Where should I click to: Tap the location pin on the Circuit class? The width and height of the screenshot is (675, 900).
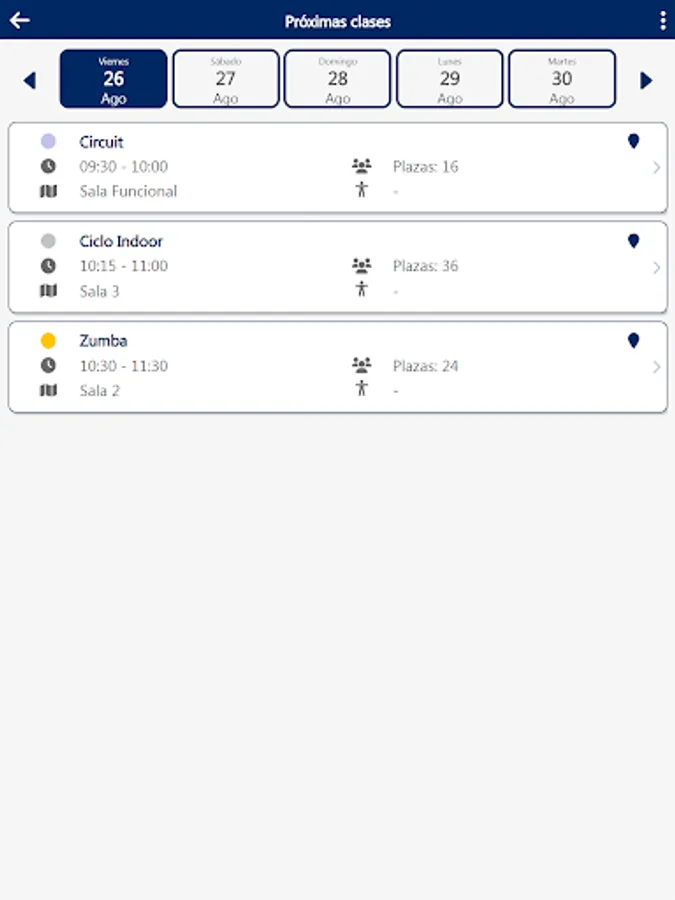click(633, 141)
